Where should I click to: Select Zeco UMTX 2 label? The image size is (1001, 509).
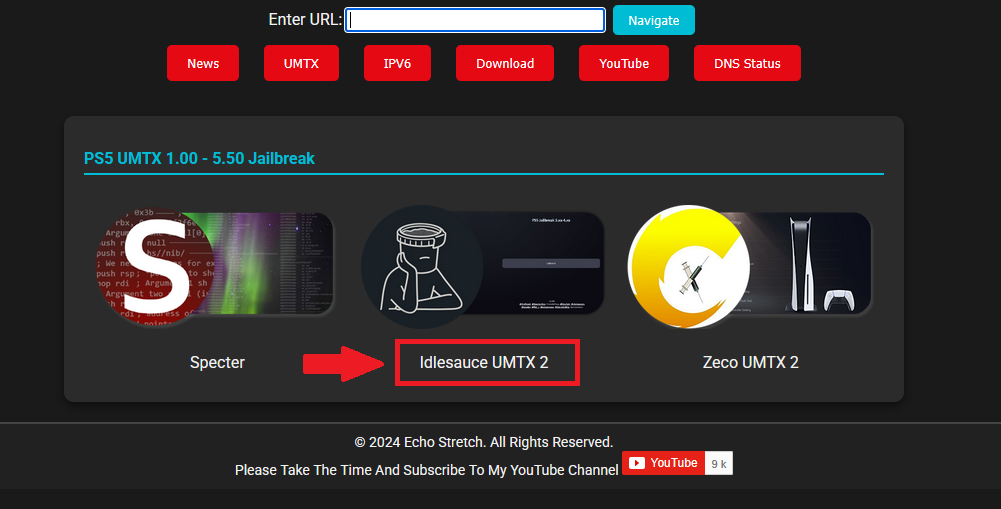tap(751, 362)
